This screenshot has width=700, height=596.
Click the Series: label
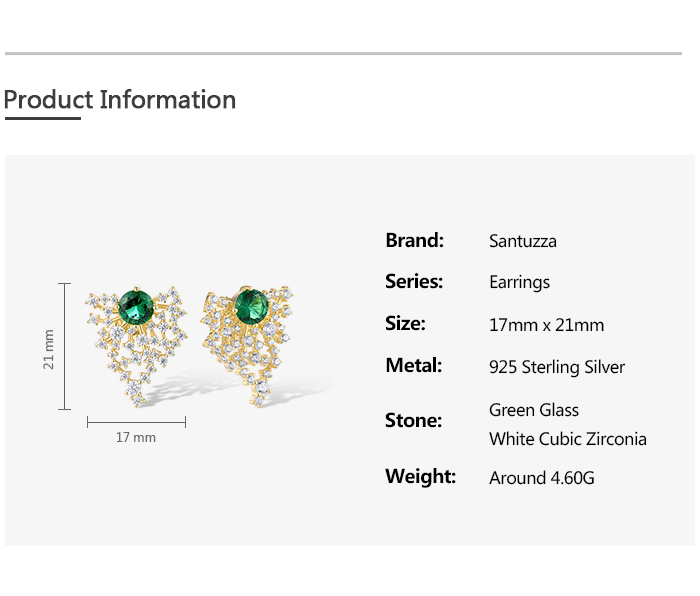pos(414,282)
